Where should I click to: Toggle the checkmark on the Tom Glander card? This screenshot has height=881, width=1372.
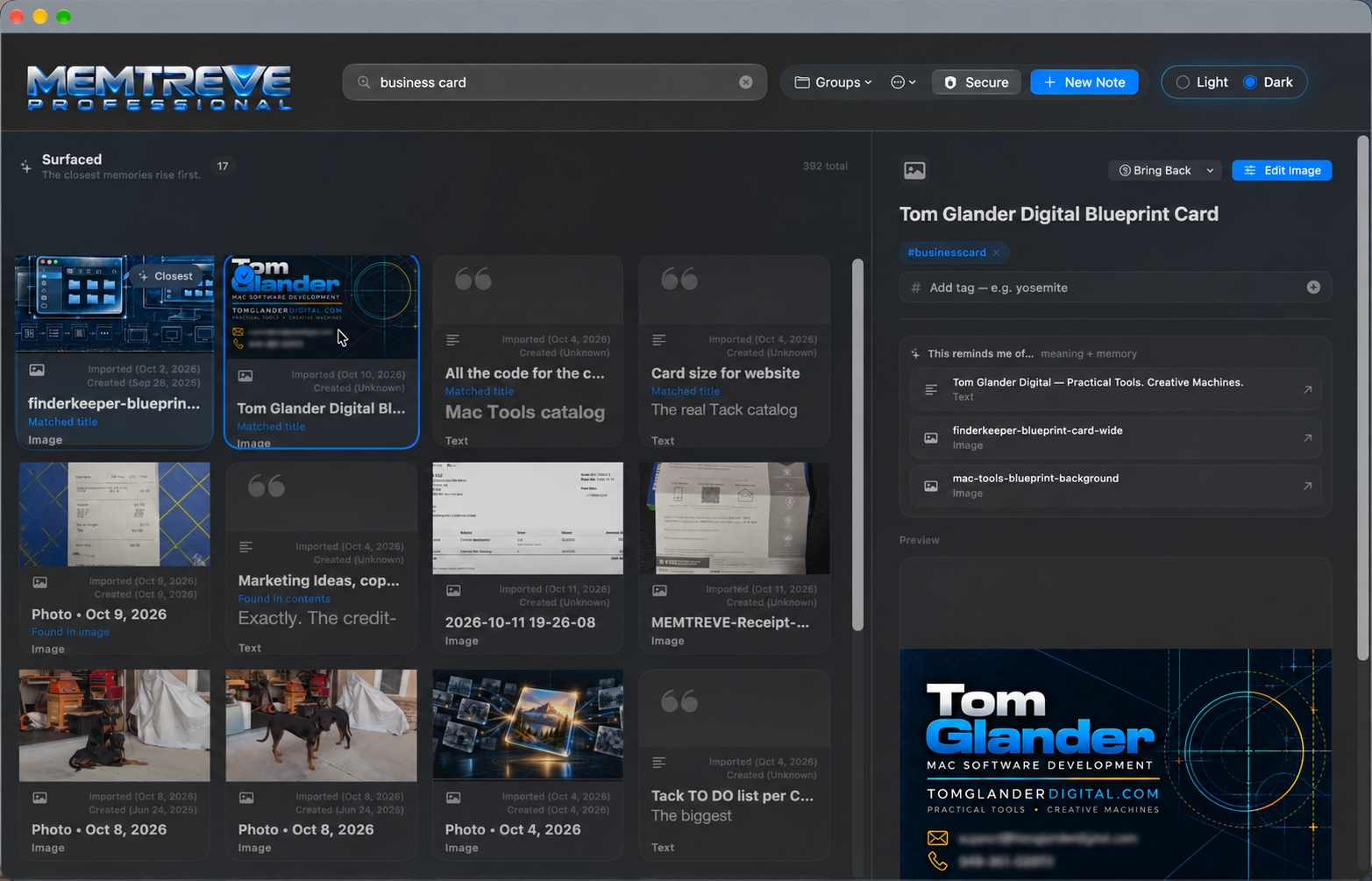[x=244, y=277]
